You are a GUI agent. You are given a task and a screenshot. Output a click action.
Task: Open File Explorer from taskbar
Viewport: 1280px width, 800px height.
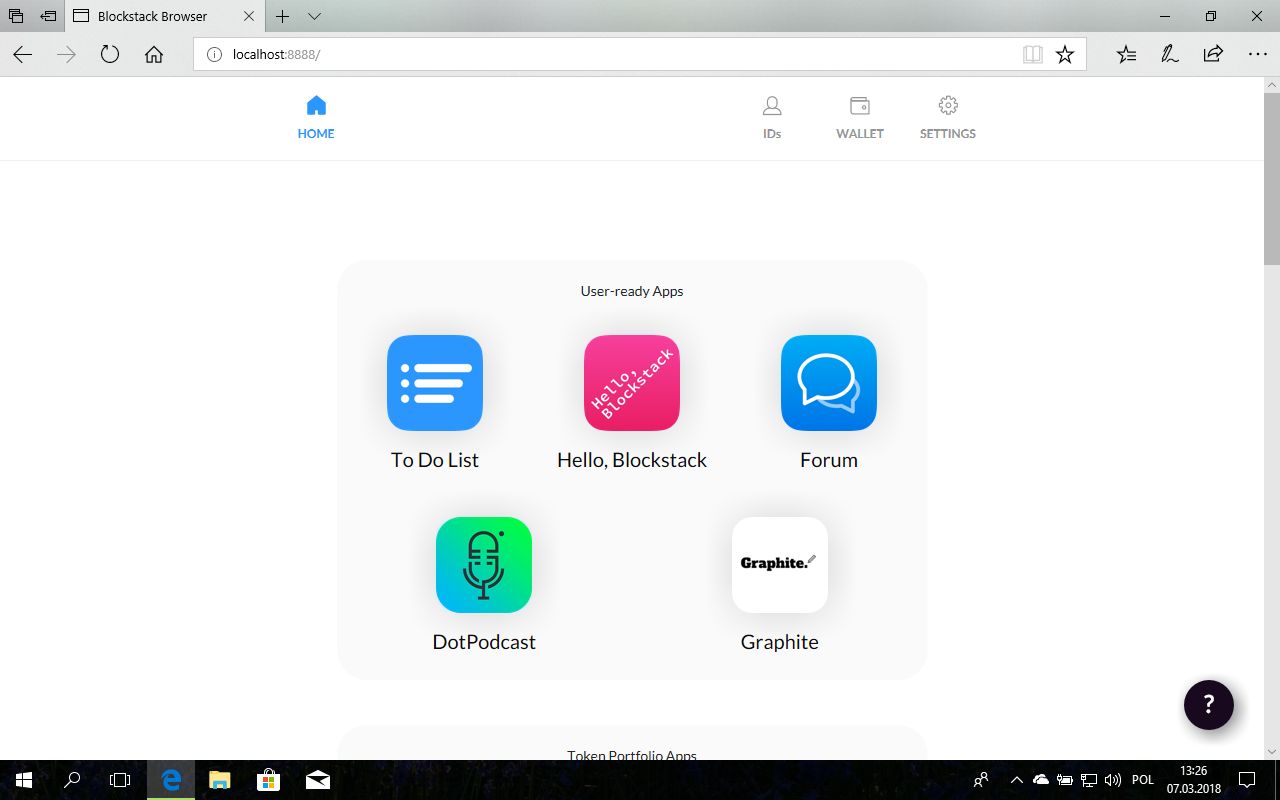pyautogui.click(x=219, y=780)
